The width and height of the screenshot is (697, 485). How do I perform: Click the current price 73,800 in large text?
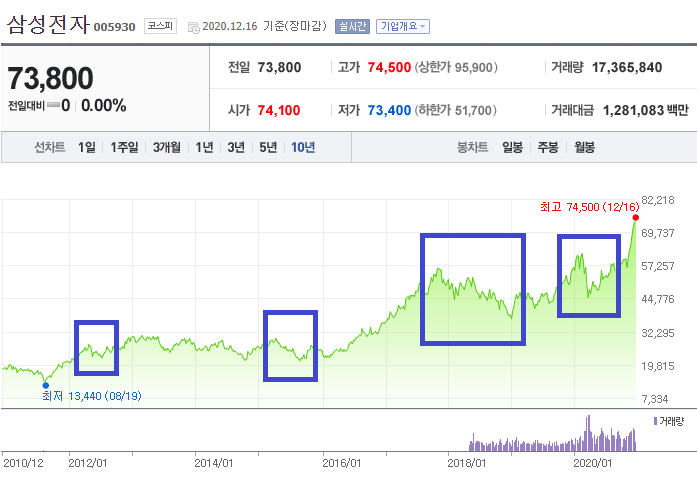(50, 78)
